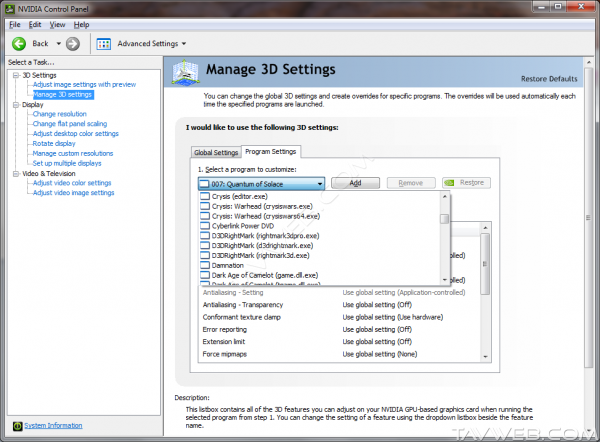Click the main page vertical scrollbar thumb
This screenshot has width=600, height=442.
(589, 218)
